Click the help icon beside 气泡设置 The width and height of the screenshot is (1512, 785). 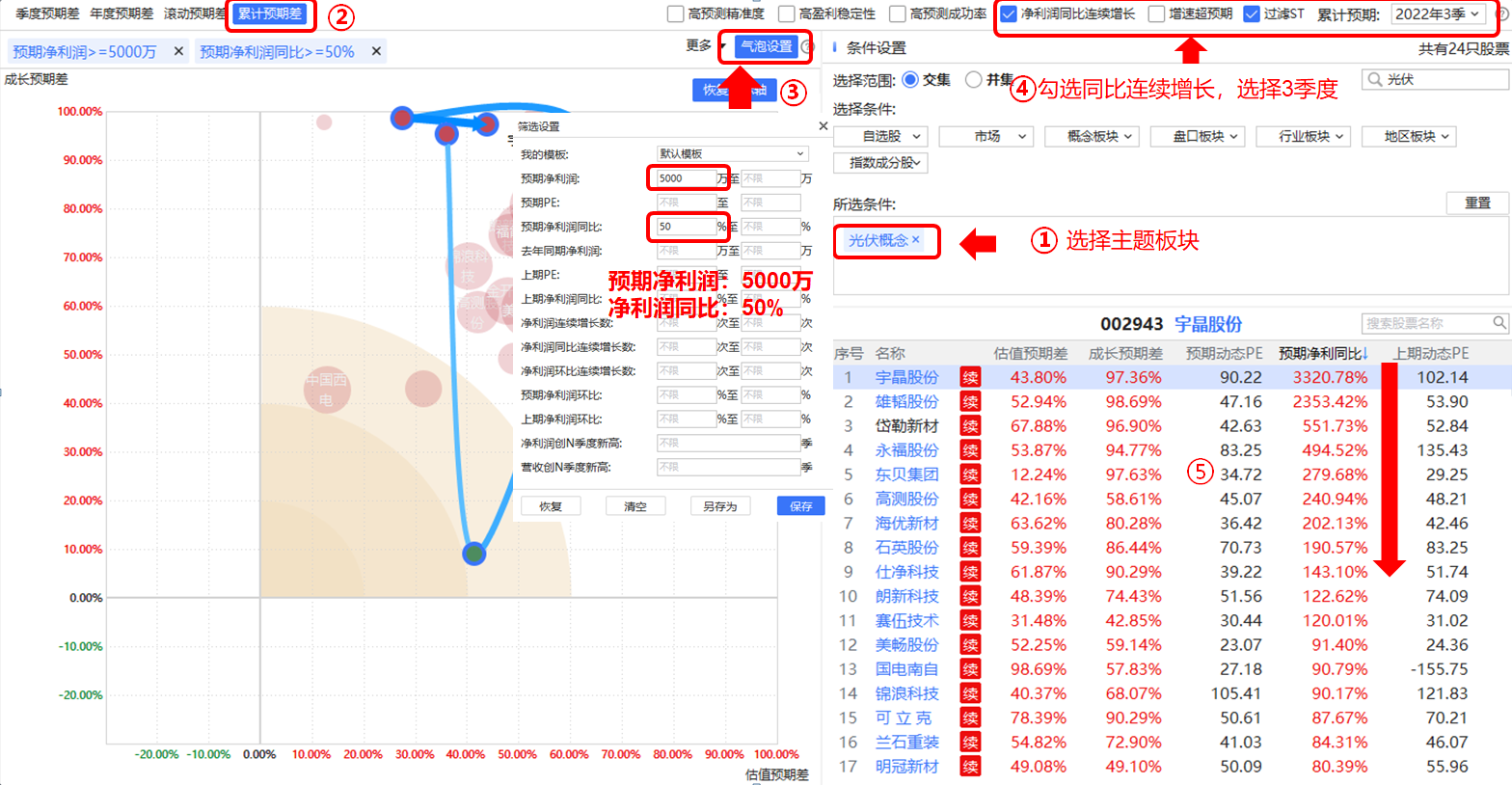807,46
